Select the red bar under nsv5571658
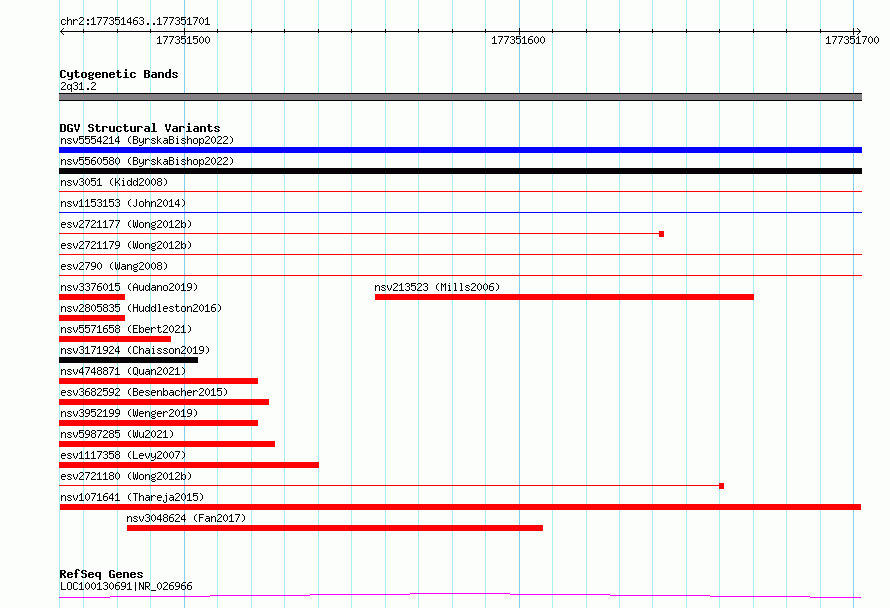 [x=115, y=339]
